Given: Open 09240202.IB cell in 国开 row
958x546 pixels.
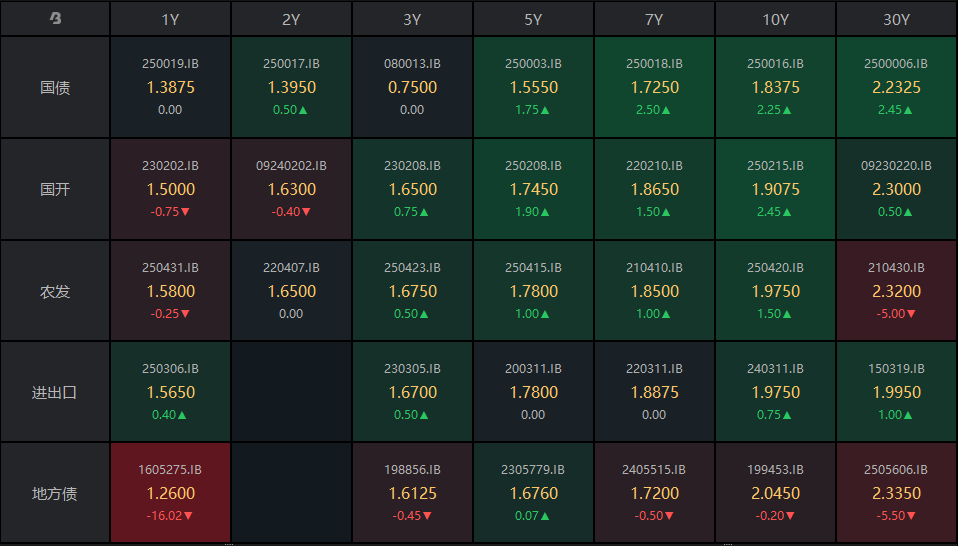Looking at the screenshot, I should (292, 189).
